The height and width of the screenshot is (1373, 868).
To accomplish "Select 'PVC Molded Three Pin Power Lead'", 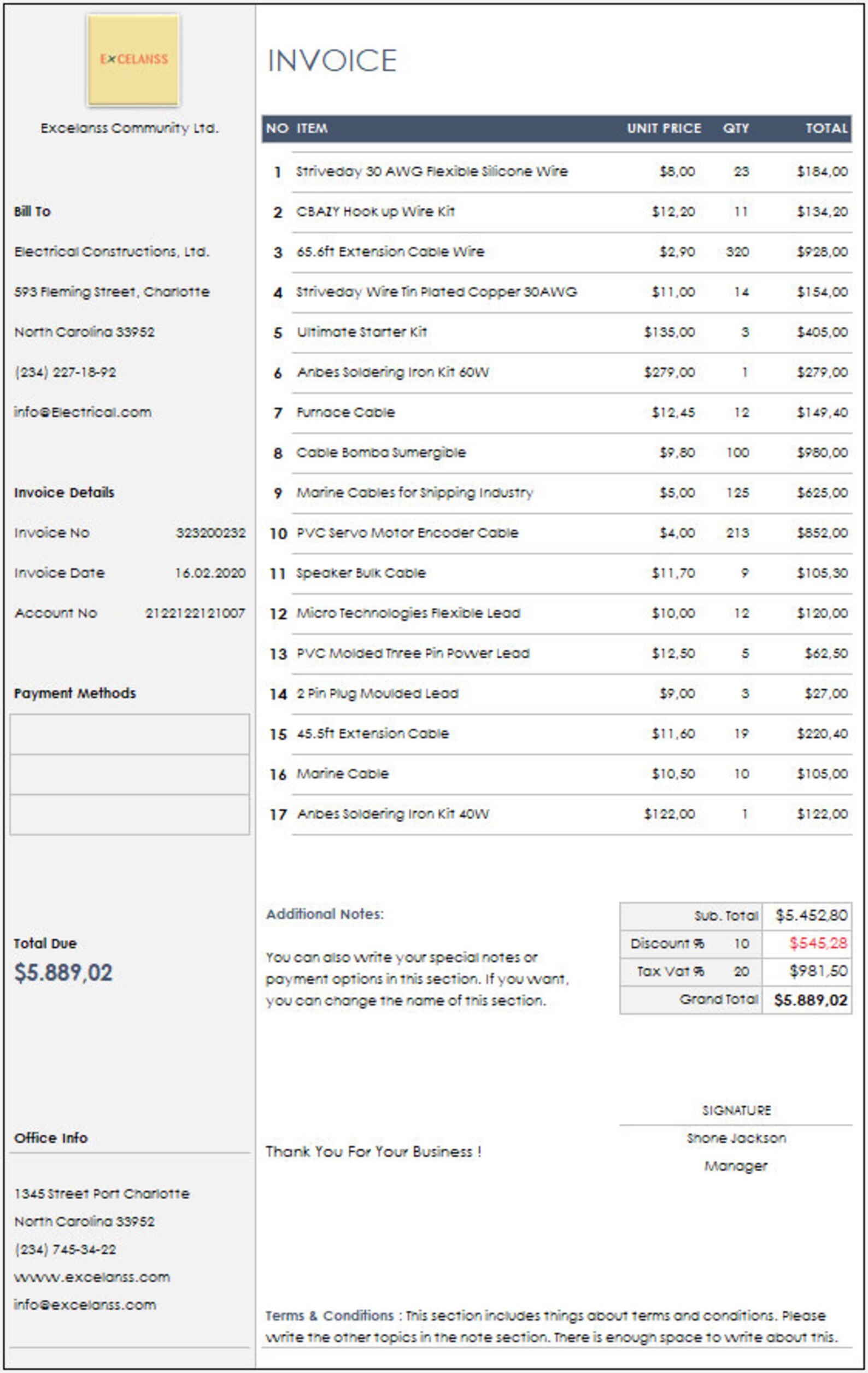I will pos(413,653).
